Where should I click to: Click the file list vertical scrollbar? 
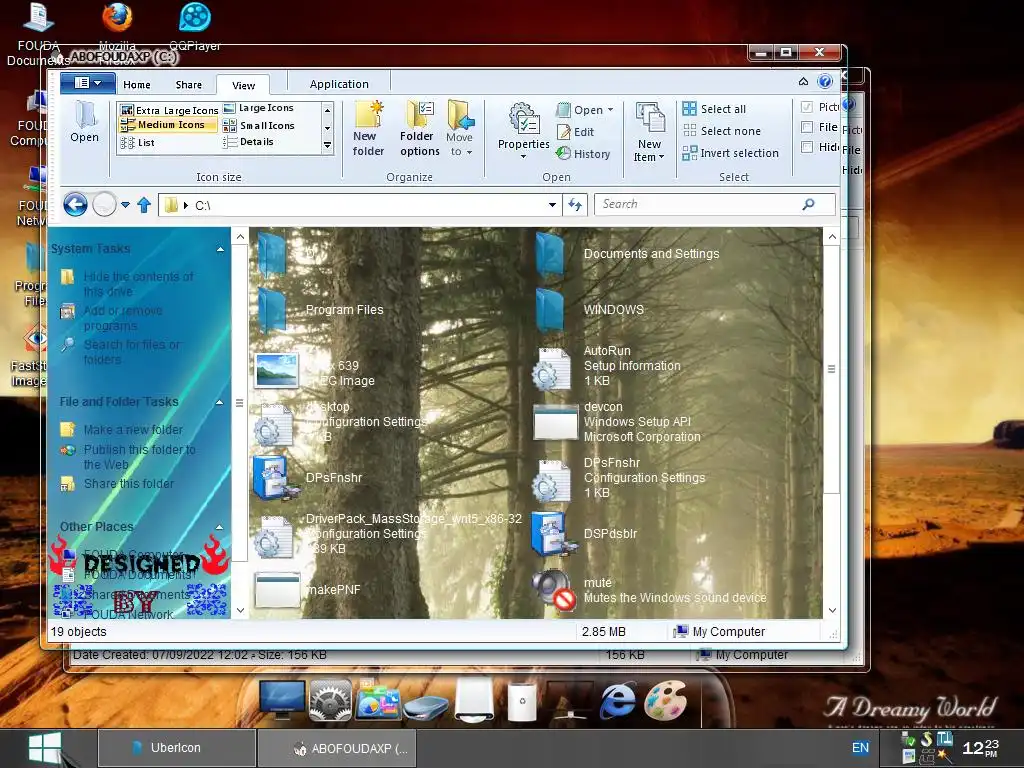(831, 369)
